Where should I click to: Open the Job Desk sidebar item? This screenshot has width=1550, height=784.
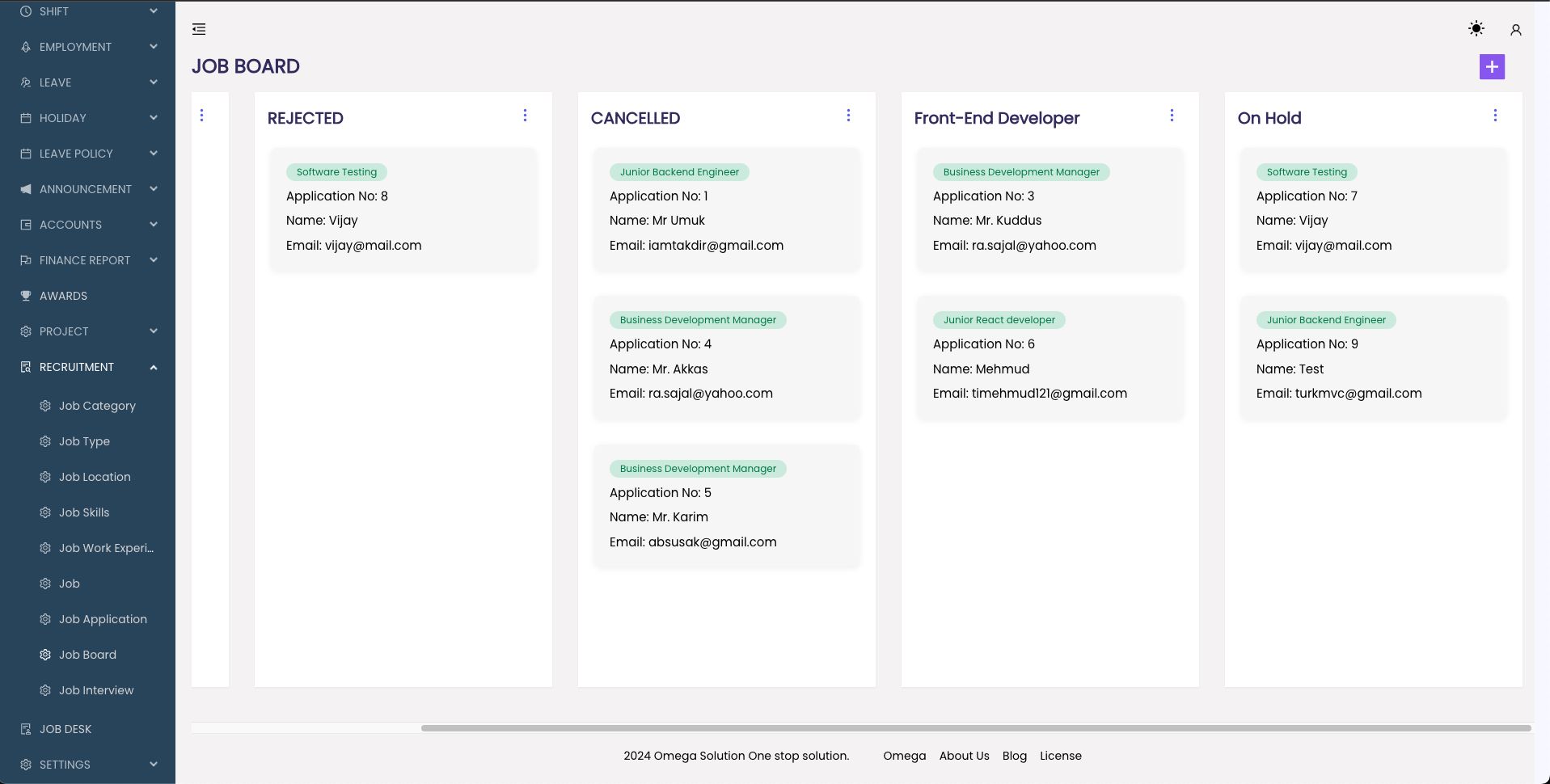[x=65, y=729]
